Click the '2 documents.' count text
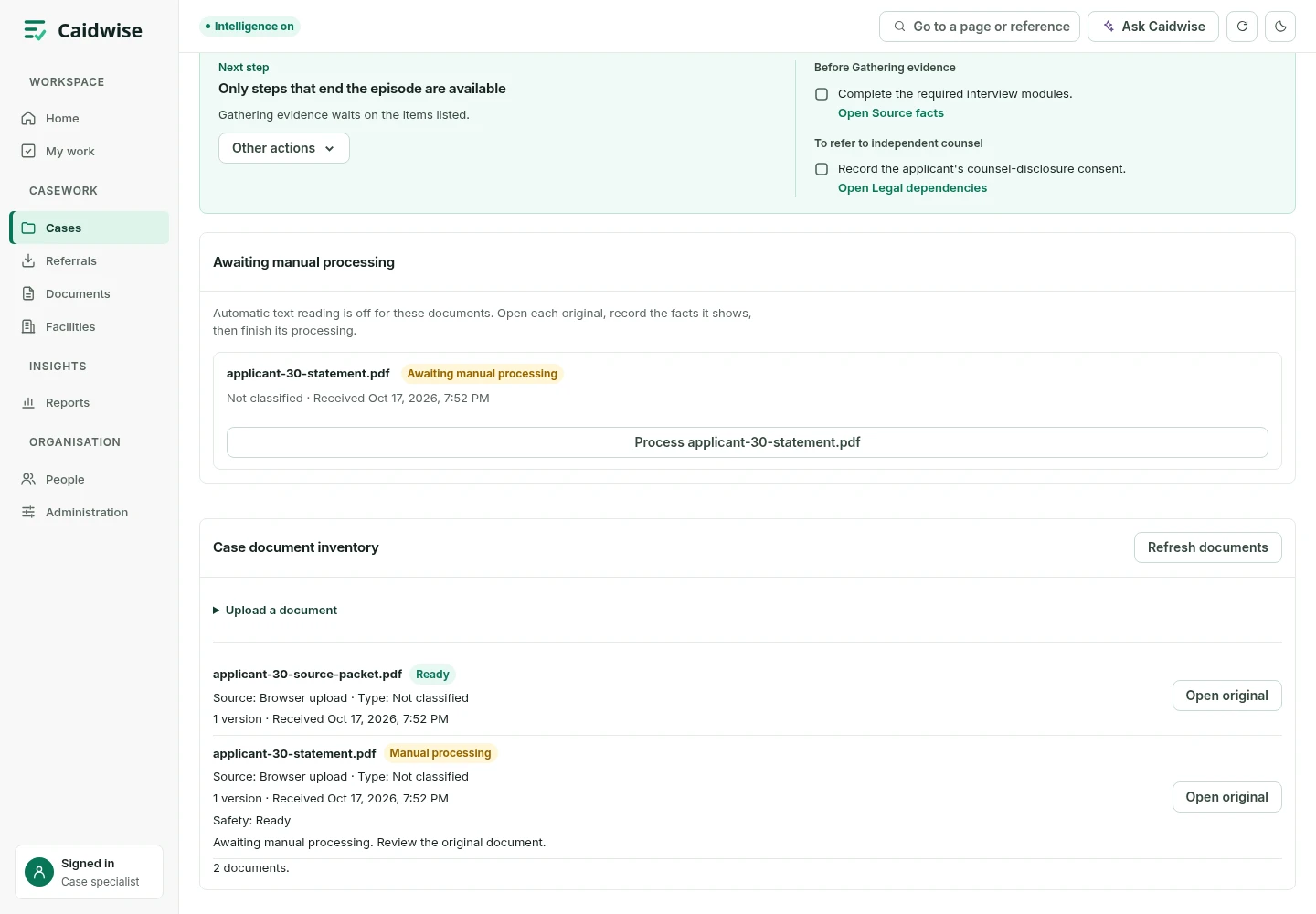The image size is (1316, 914). pyautogui.click(x=251, y=868)
